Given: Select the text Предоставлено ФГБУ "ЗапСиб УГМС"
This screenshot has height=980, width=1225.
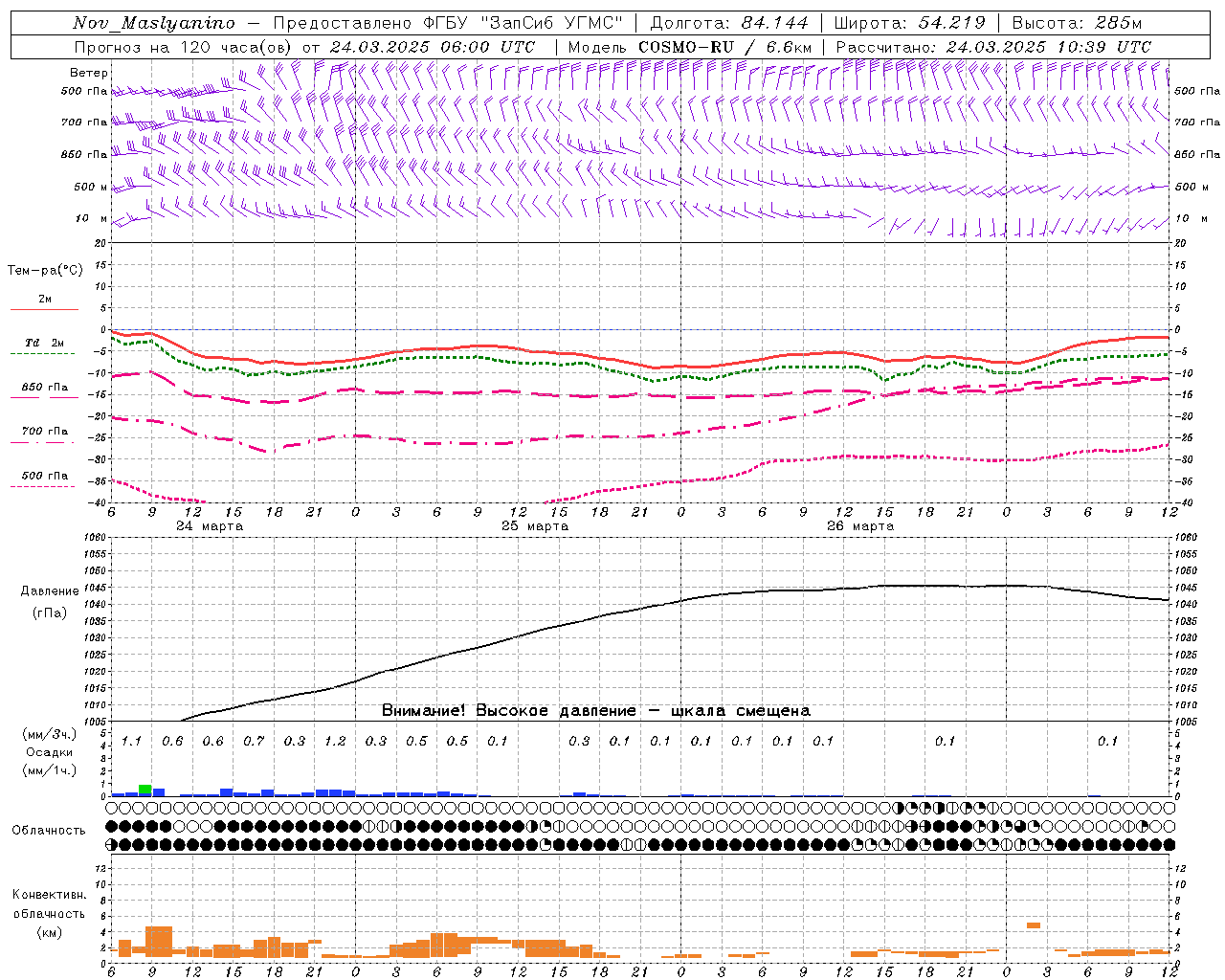Looking at the screenshot, I should point(448,23).
